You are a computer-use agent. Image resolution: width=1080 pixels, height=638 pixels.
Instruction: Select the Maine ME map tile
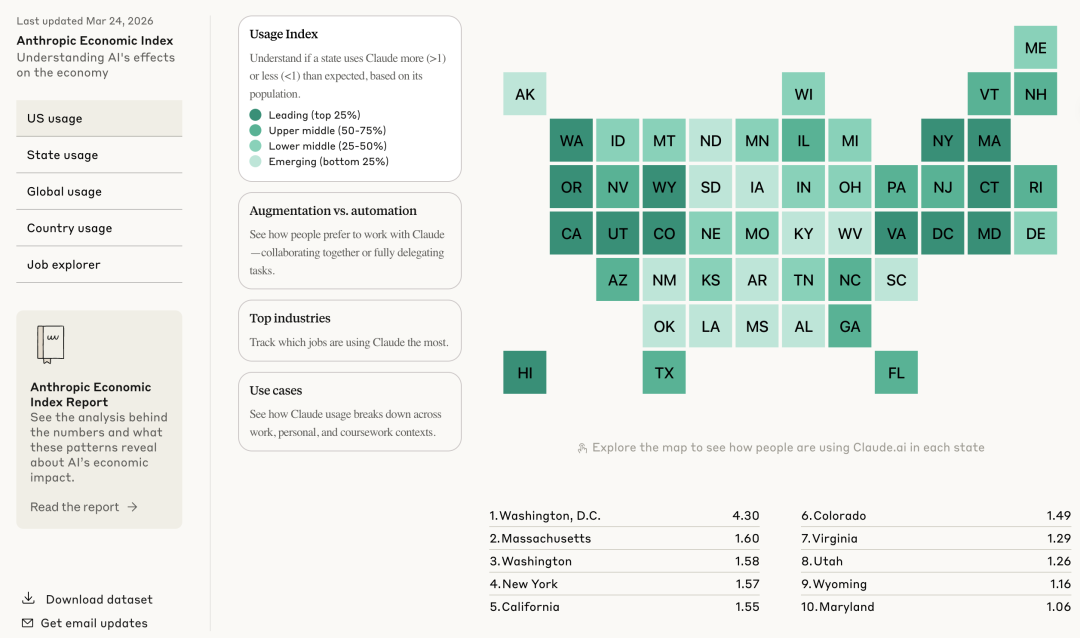pos(1035,48)
